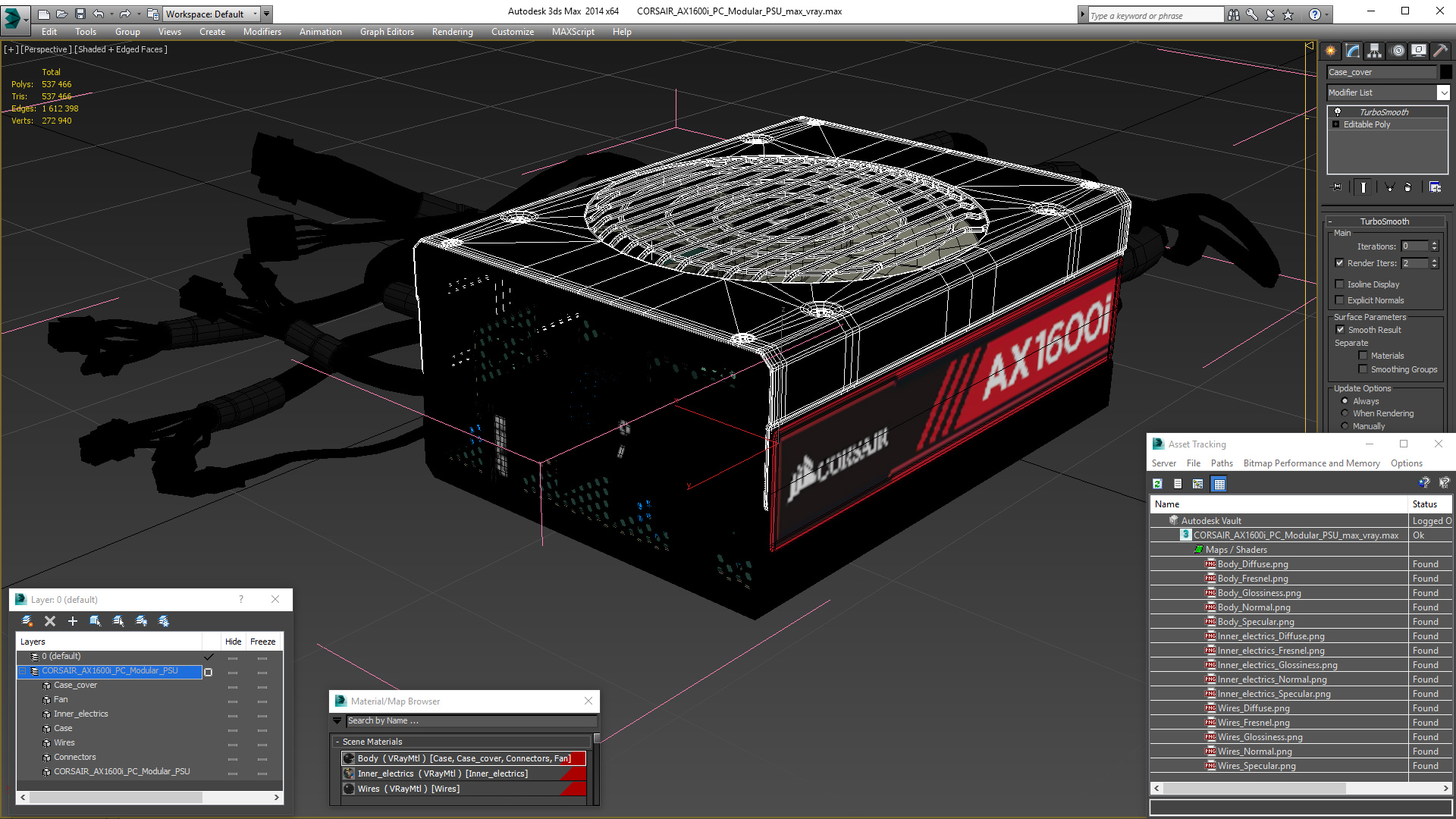Click Make Unique modifier icon
1456x819 pixels.
1389,187
